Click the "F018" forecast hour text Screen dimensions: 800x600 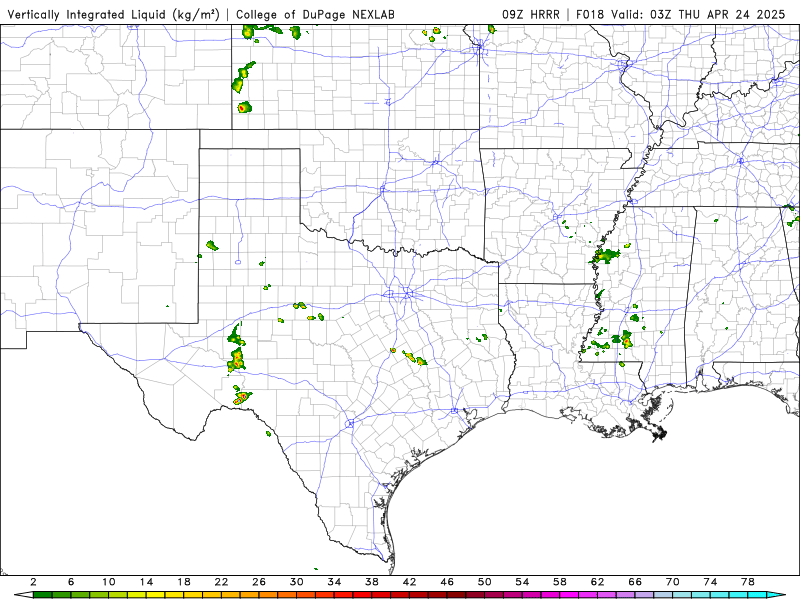point(590,15)
